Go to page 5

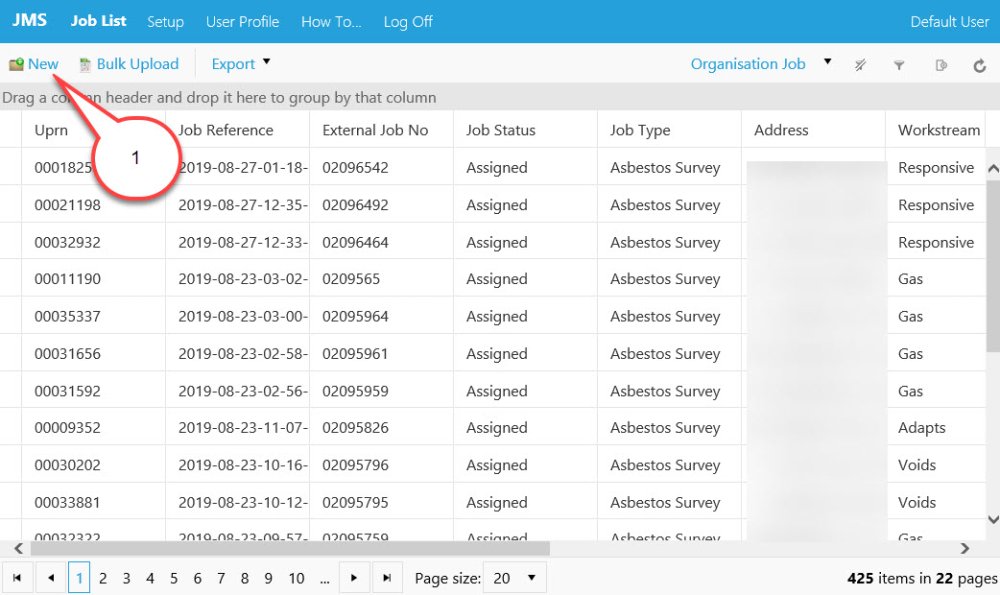click(173, 578)
